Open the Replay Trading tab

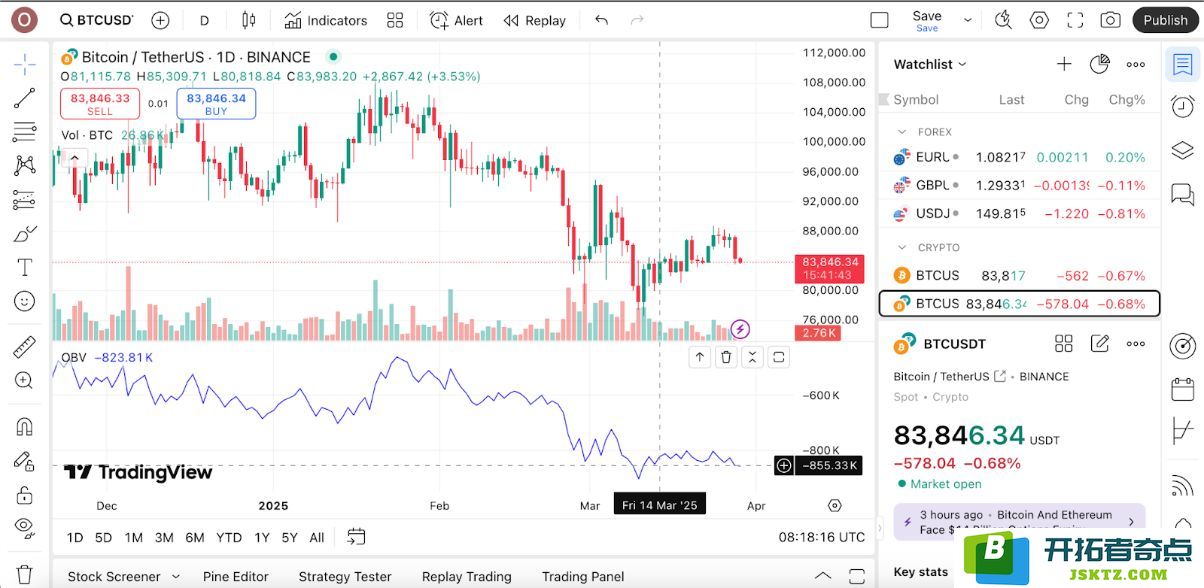coord(467,576)
